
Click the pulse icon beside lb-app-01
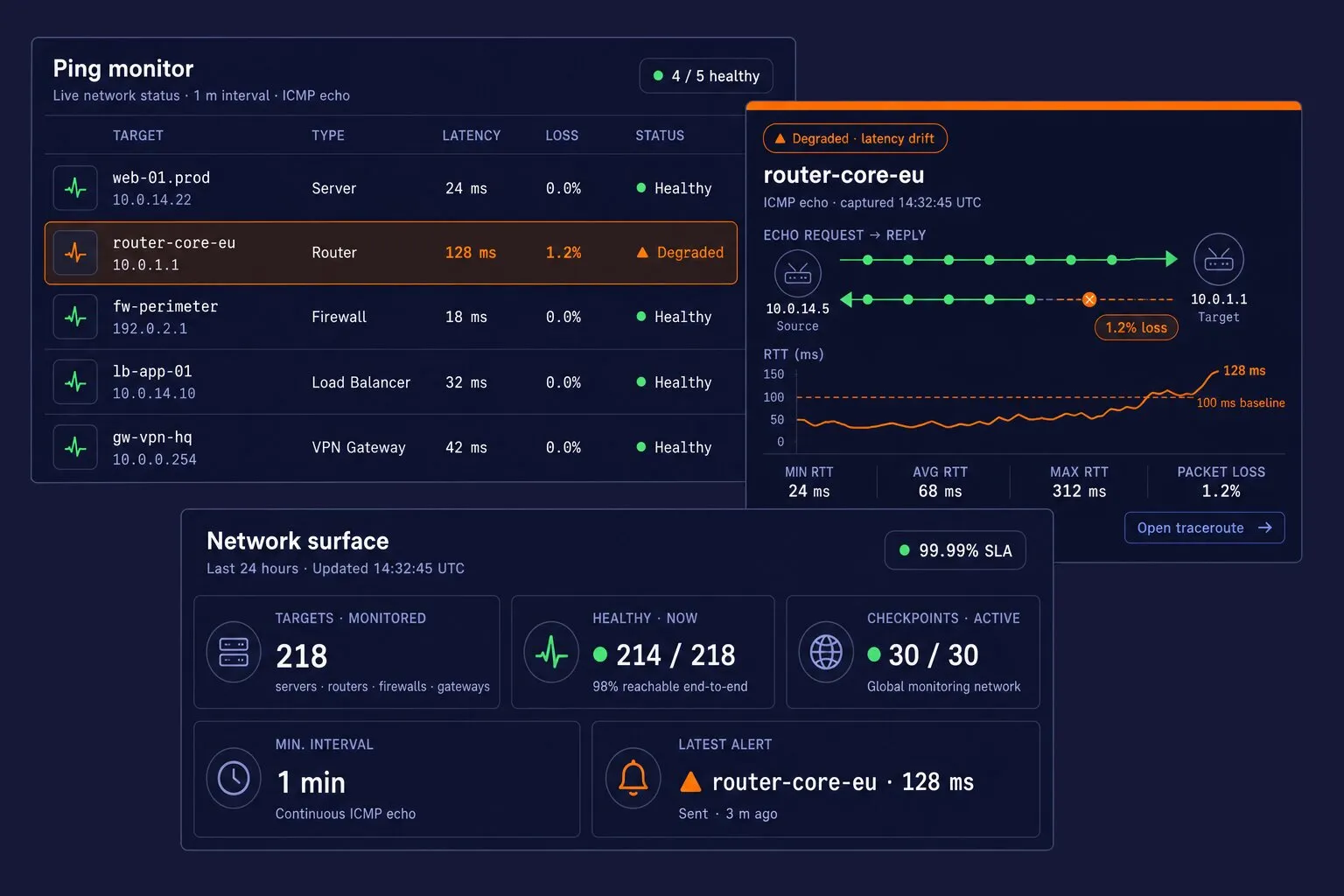coord(75,382)
